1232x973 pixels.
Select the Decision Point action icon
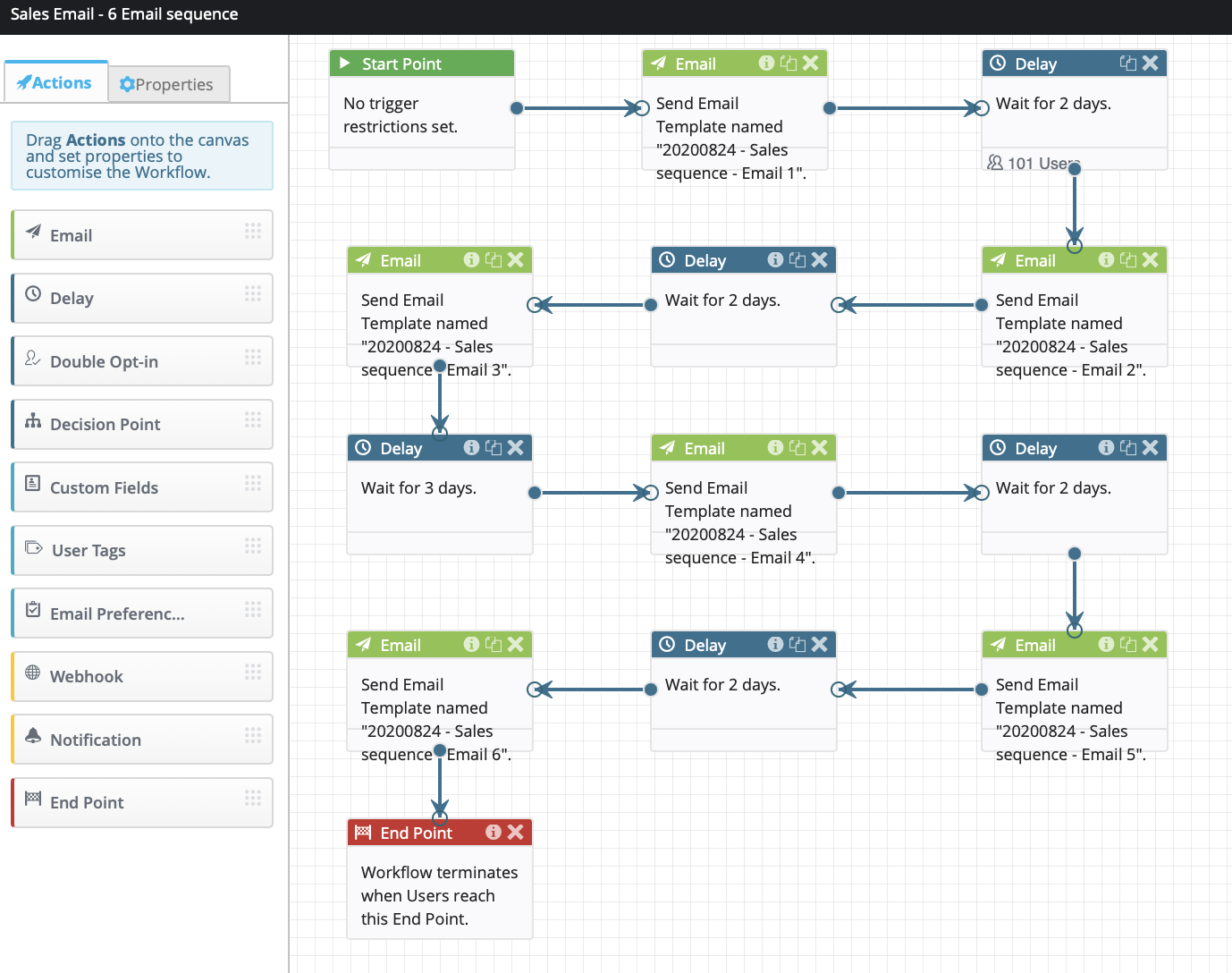33,420
